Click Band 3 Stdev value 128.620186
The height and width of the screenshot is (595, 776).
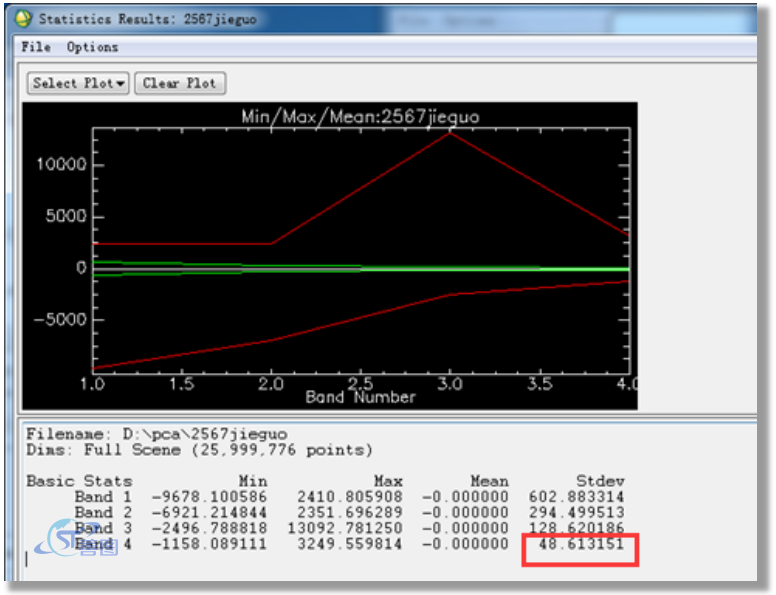[577, 528]
